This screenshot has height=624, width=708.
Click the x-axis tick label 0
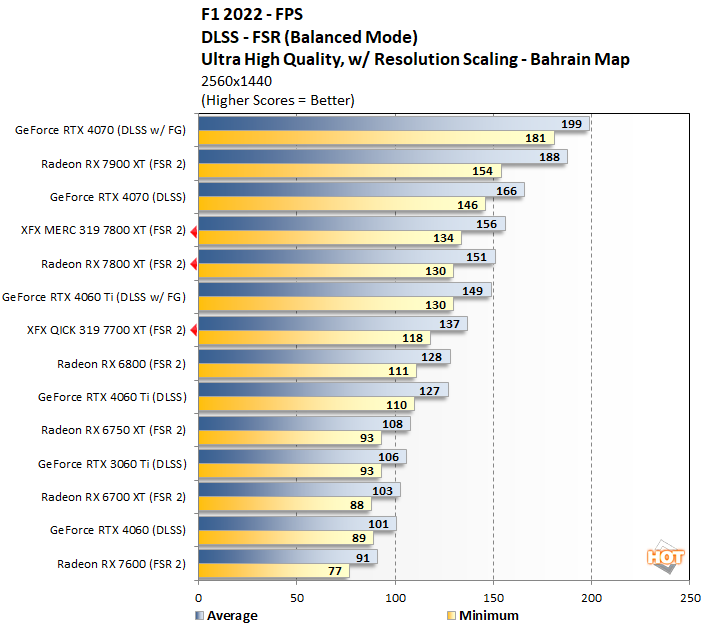(199, 598)
